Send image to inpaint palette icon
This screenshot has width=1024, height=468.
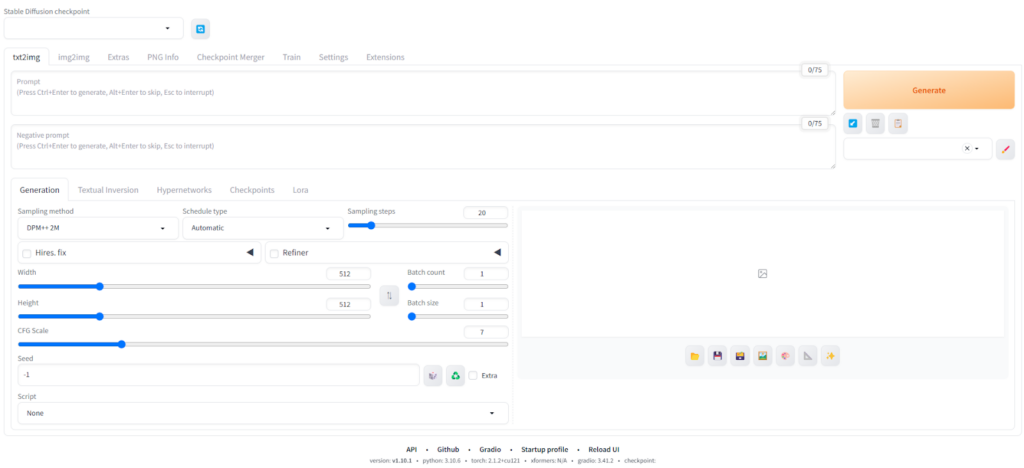pyautogui.click(x=785, y=356)
